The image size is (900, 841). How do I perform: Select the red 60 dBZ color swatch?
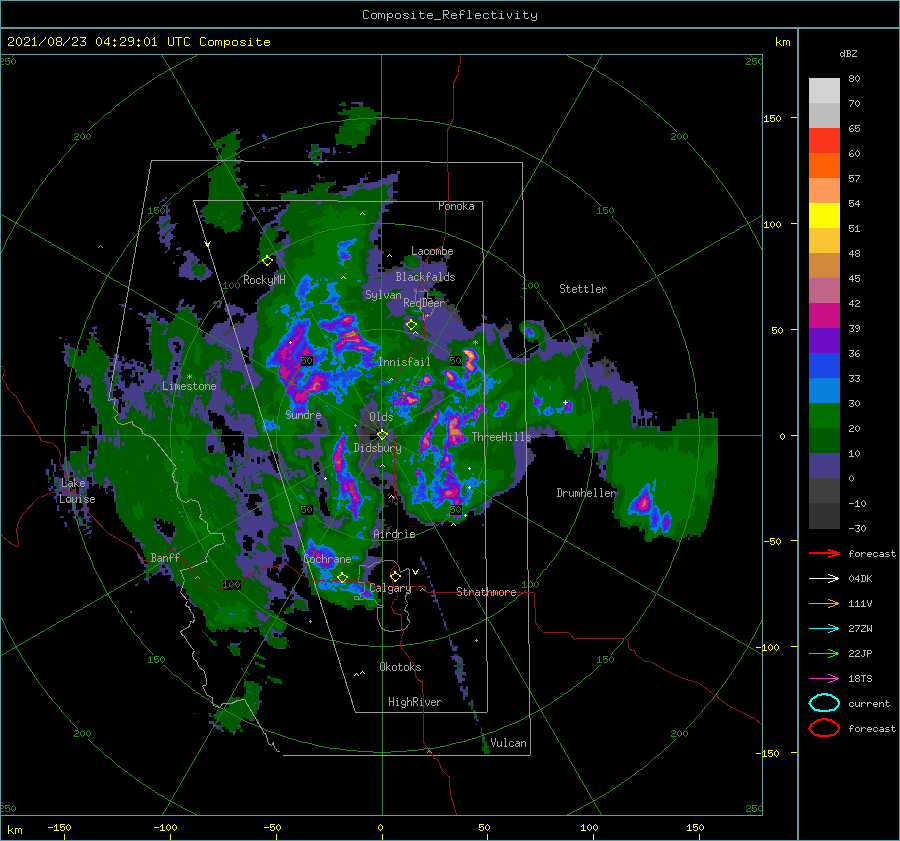point(824,141)
